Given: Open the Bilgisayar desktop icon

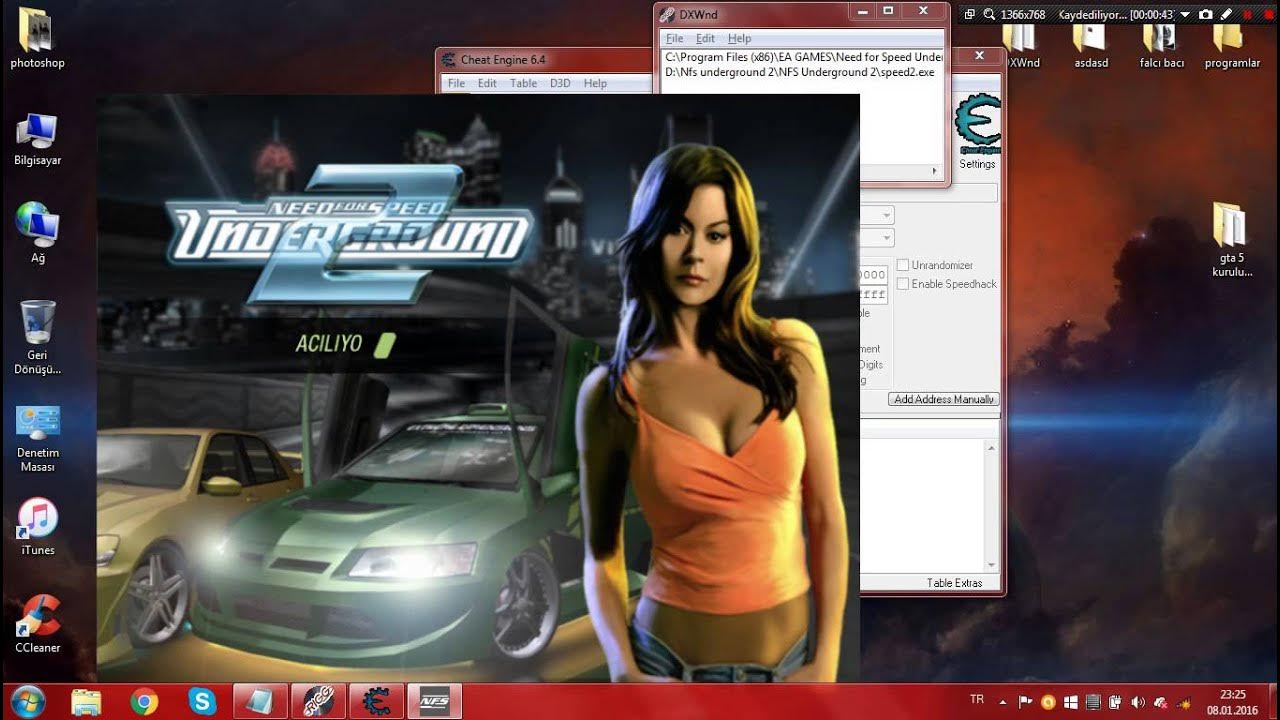Looking at the screenshot, I should point(37,140).
